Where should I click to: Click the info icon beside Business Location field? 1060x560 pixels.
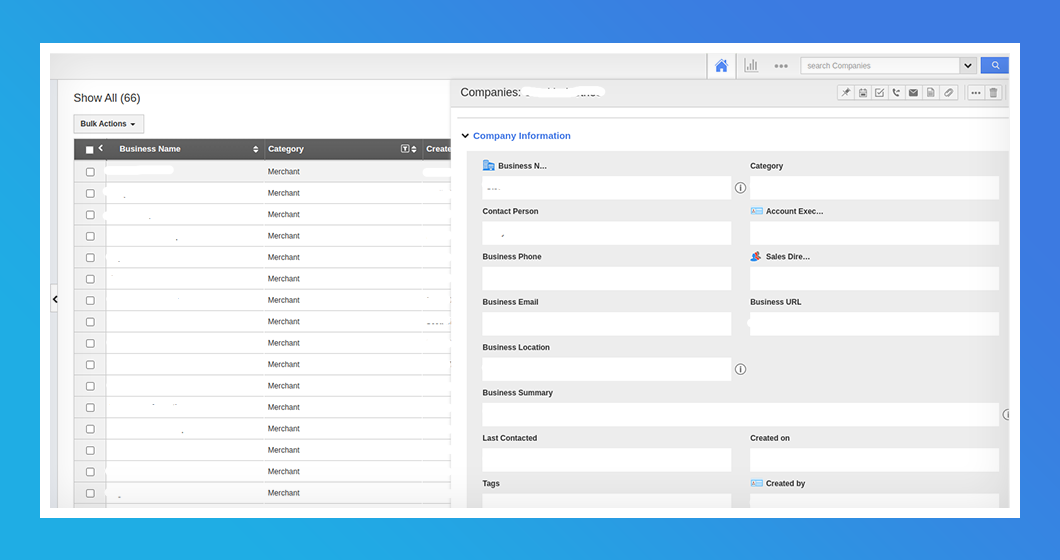[740, 369]
